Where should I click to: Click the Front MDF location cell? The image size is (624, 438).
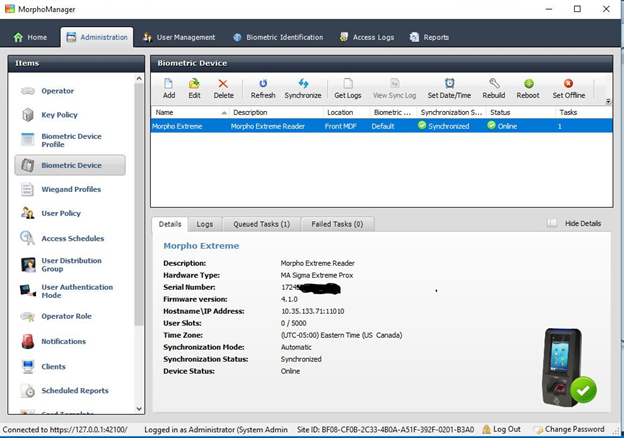(340, 127)
